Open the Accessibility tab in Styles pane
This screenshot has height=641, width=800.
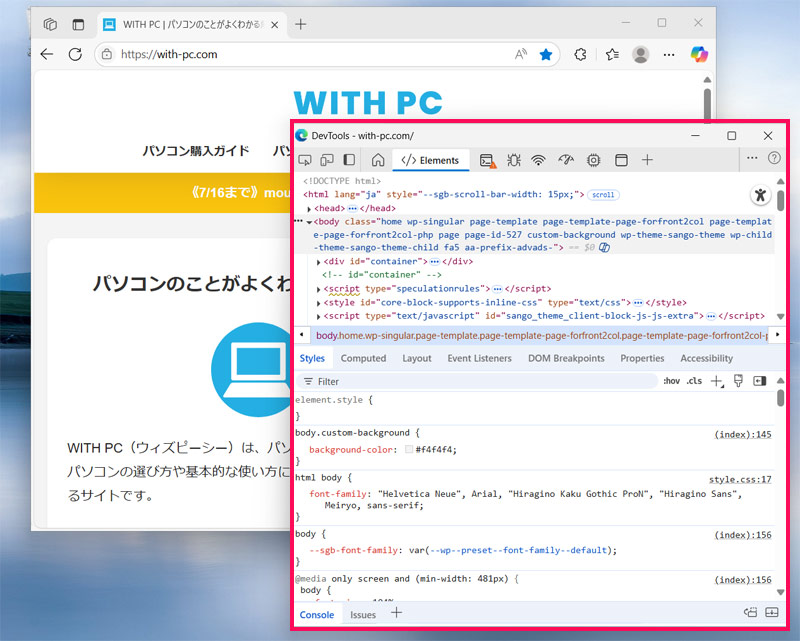point(707,358)
